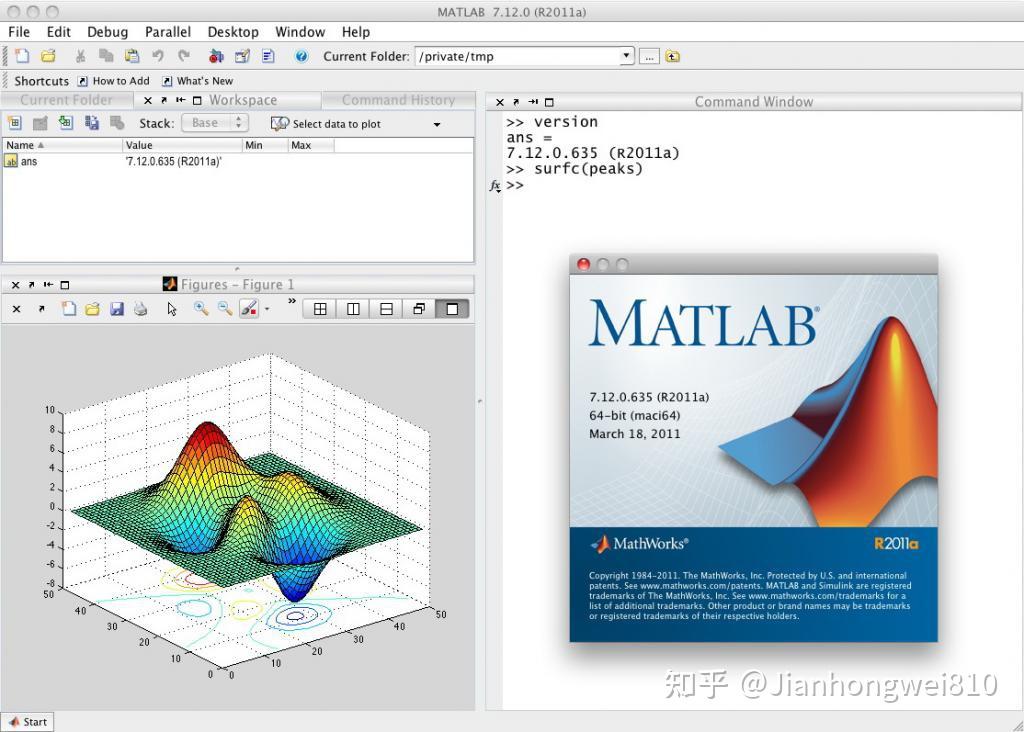Import data using the Workspace toolbar icon
Image resolution: width=1024 pixels, height=732 pixels.
[65, 122]
